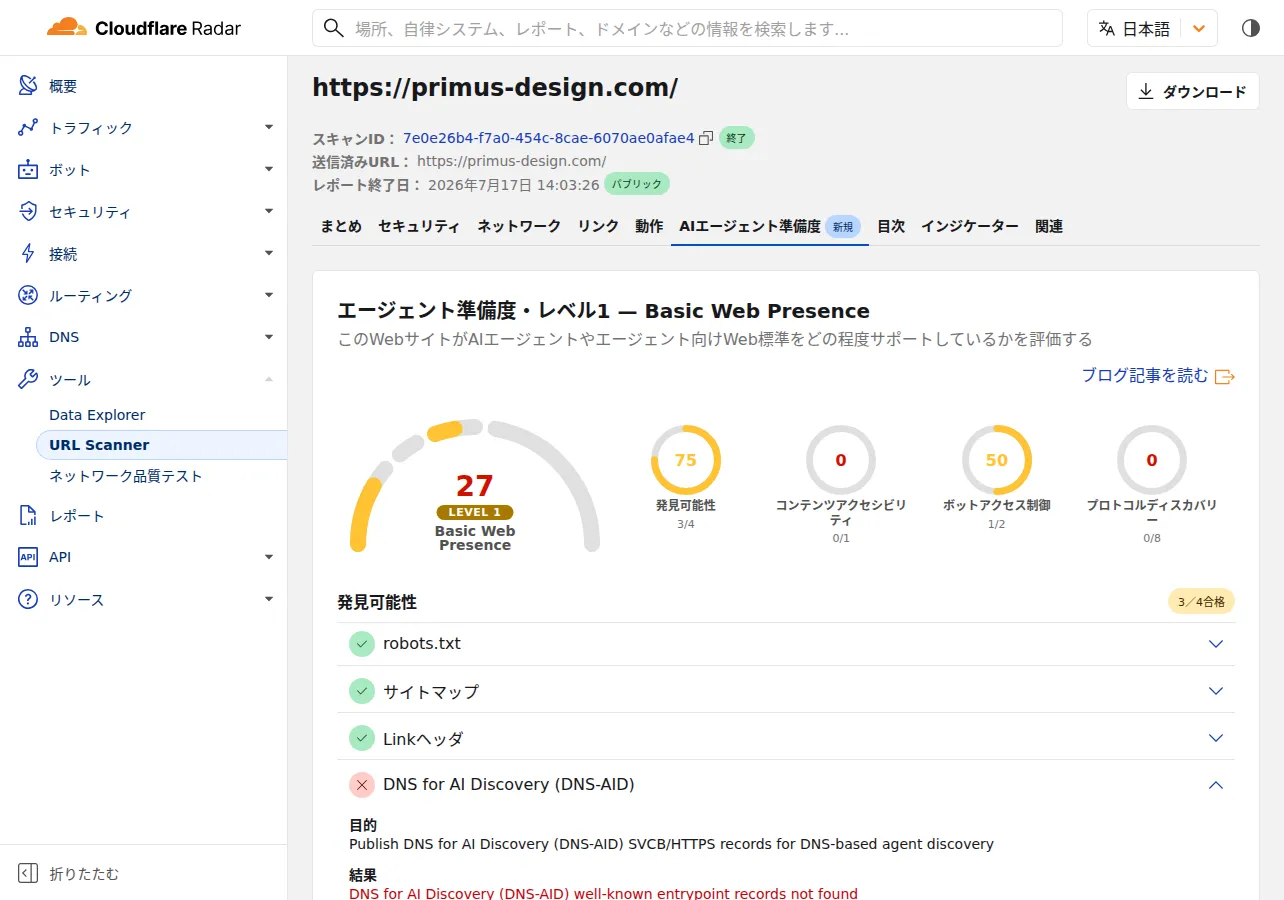This screenshot has height=900, width=1284.
Task: Click the 3/4合格 badge
Action: click(1201, 602)
